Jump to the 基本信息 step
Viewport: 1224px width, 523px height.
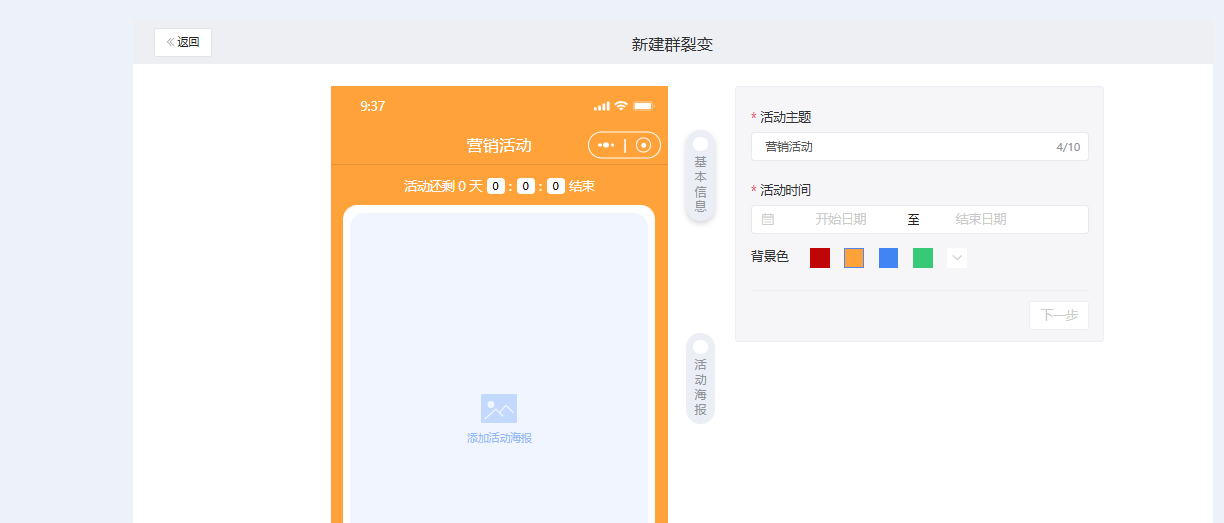pyautogui.click(x=700, y=176)
